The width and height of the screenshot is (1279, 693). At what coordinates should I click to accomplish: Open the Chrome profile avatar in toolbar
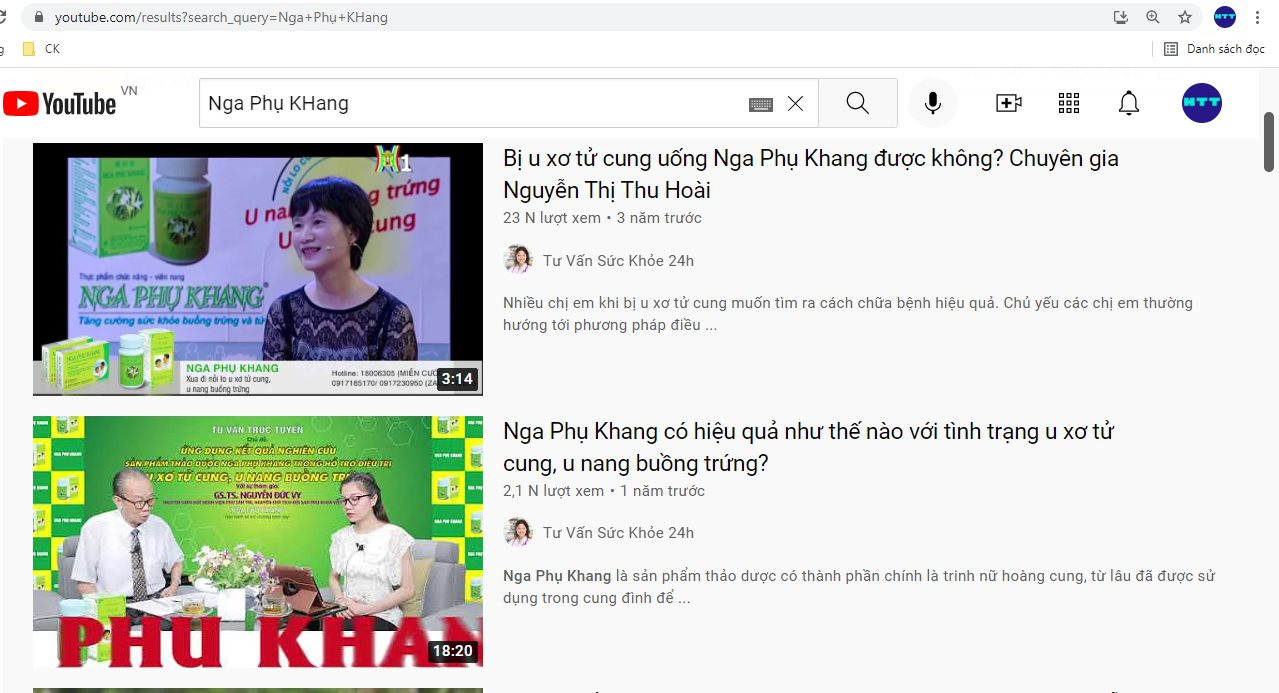(1225, 17)
